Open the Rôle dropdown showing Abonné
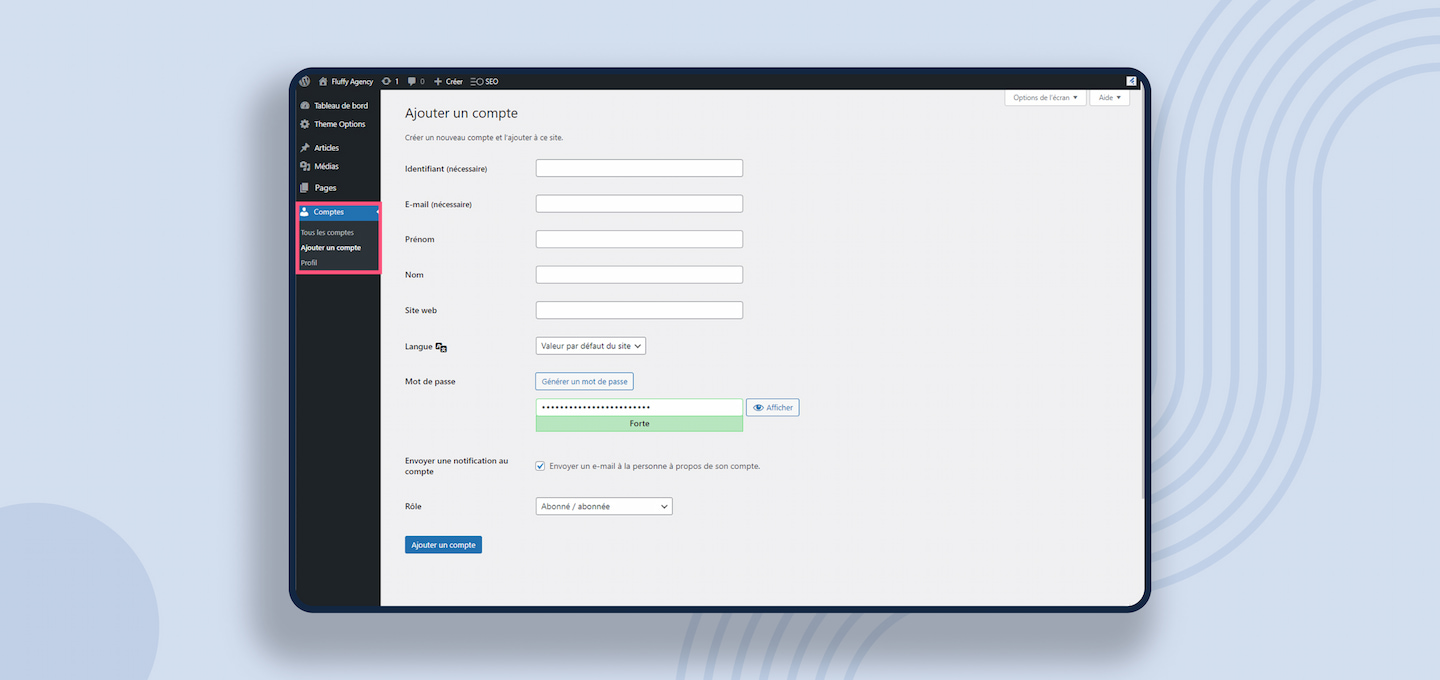The width and height of the screenshot is (1440, 680). coord(604,506)
